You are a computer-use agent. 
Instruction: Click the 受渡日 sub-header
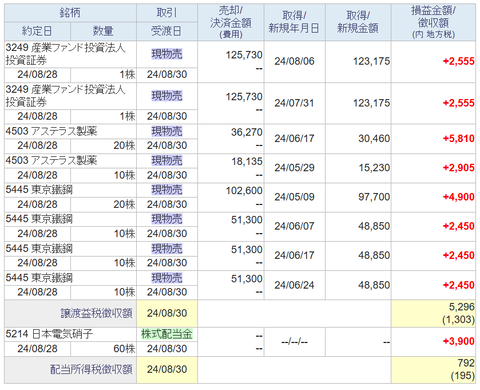(167, 31)
